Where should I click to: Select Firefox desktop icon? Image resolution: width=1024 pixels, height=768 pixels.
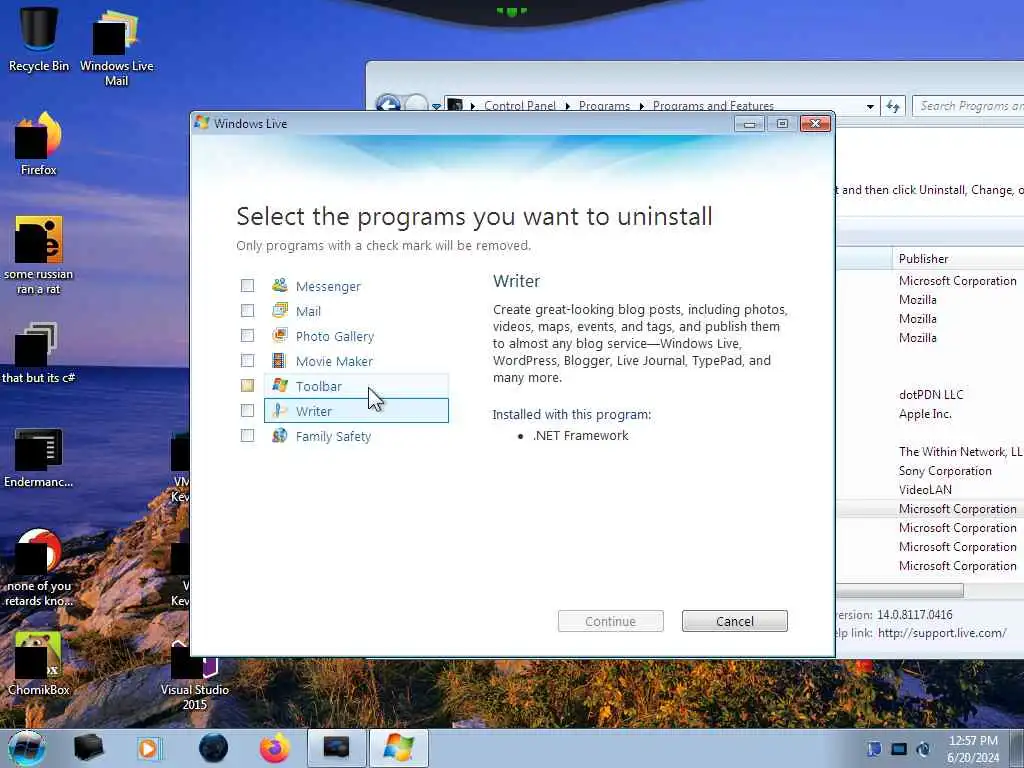pyautogui.click(x=39, y=144)
